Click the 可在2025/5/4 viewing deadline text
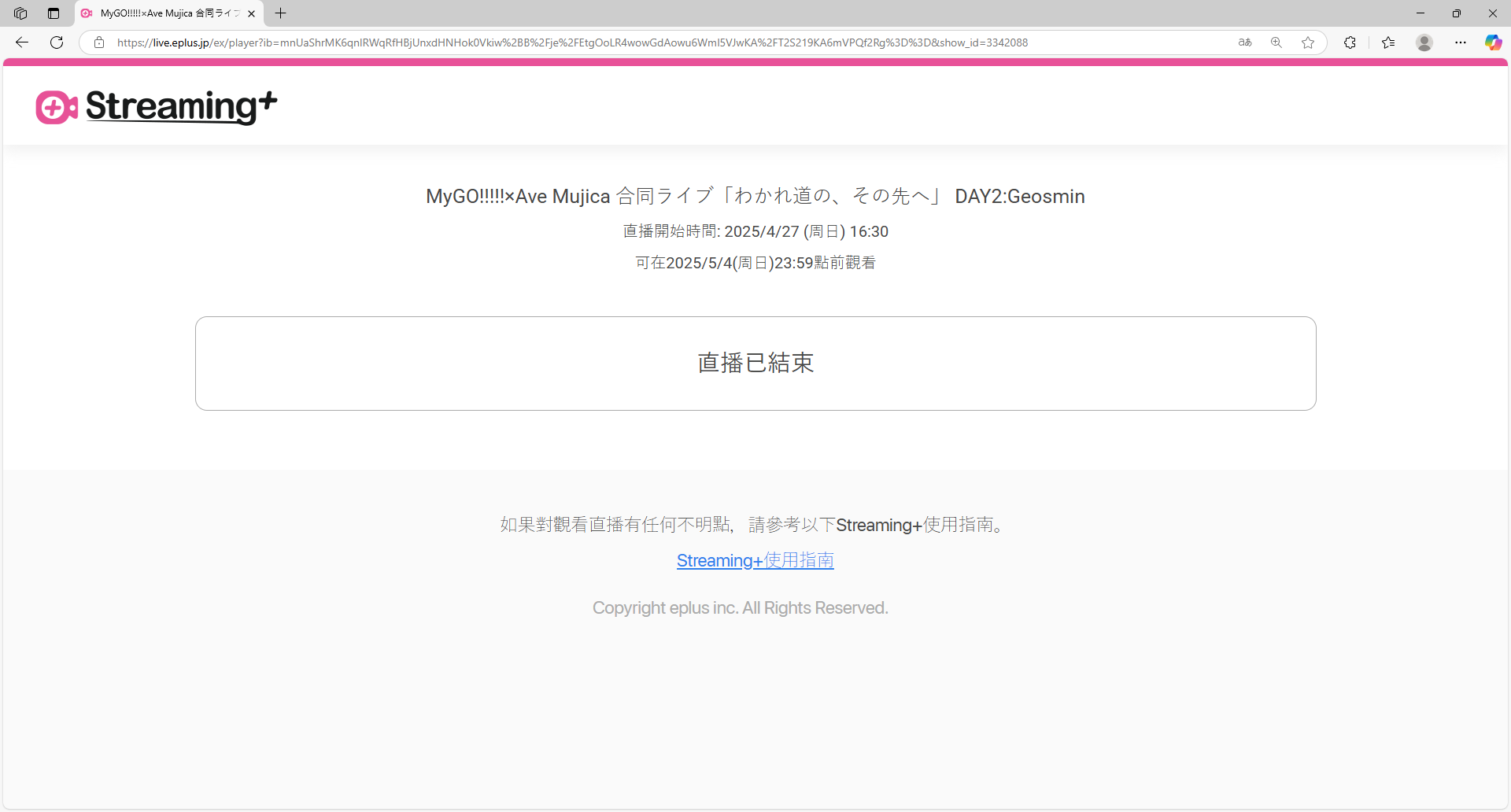This screenshot has height=812, width=1511. pyautogui.click(x=755, y=263)
